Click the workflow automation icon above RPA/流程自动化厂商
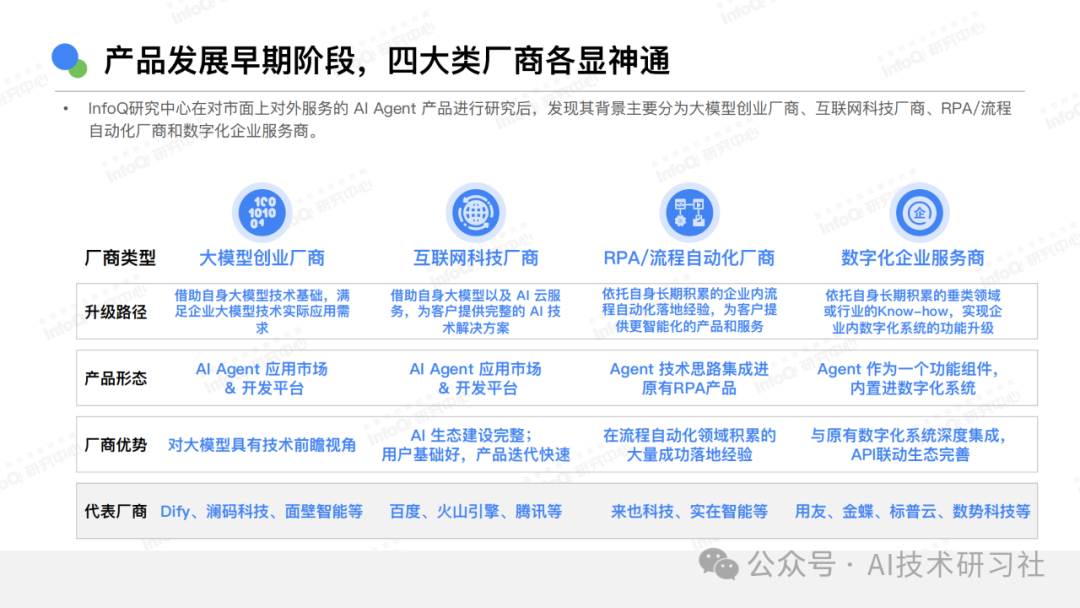This screenshot has height=608, width=1080. [689, 213]
